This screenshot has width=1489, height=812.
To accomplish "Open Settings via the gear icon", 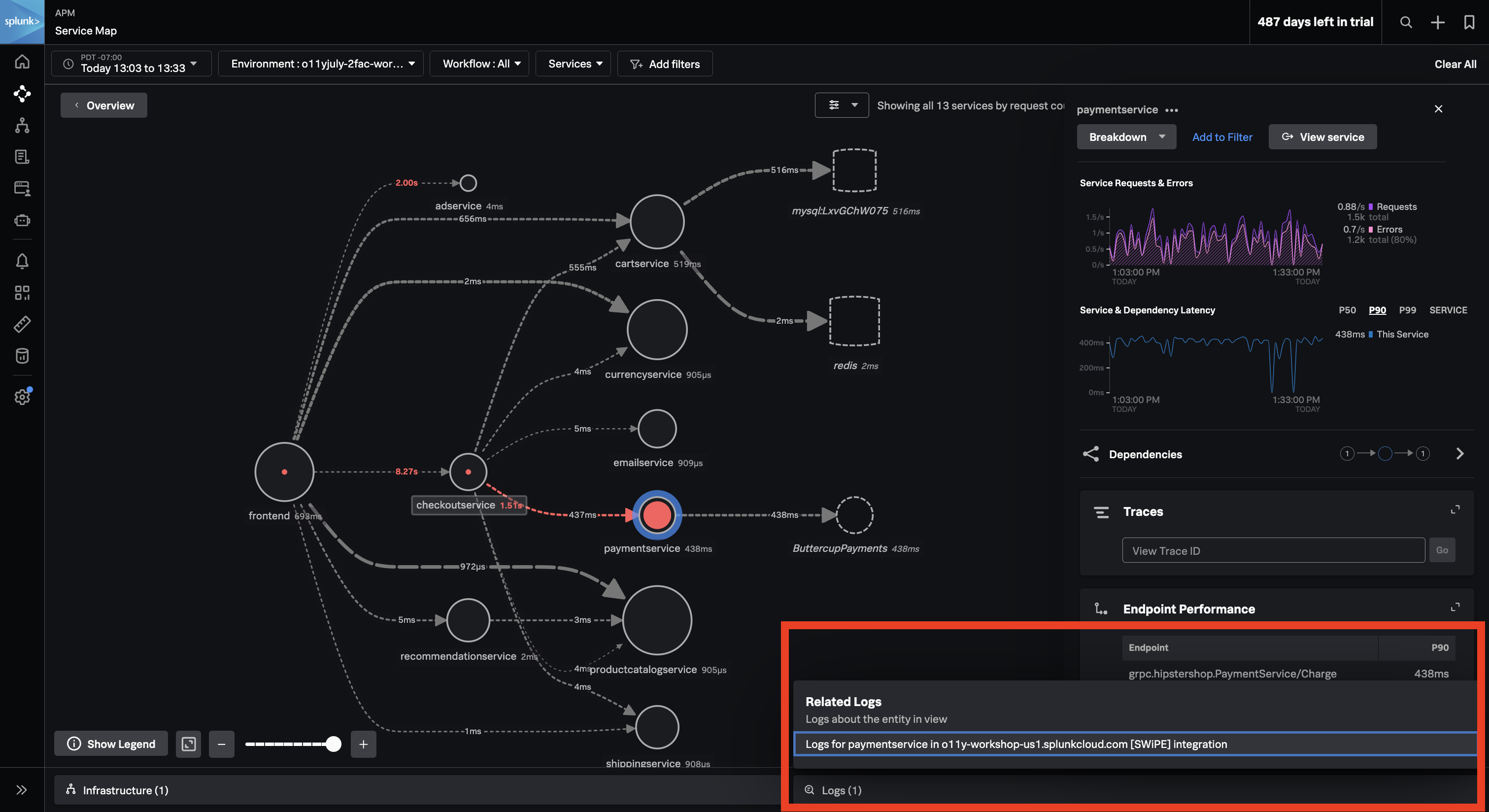I will tap(22, 397).
